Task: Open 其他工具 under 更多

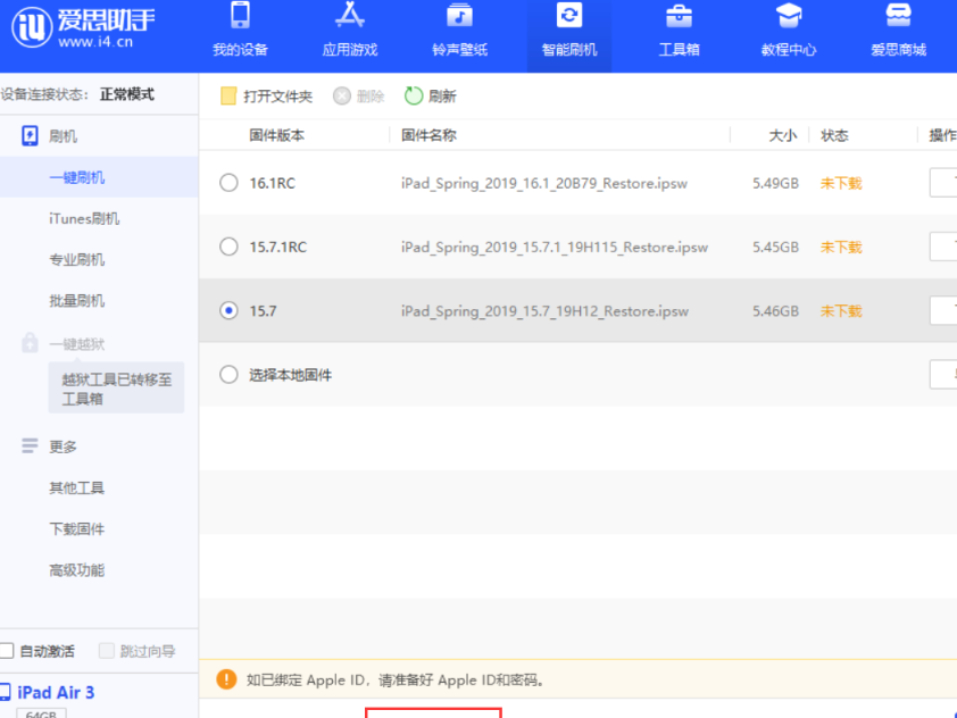Action: (x=77, y=488)
